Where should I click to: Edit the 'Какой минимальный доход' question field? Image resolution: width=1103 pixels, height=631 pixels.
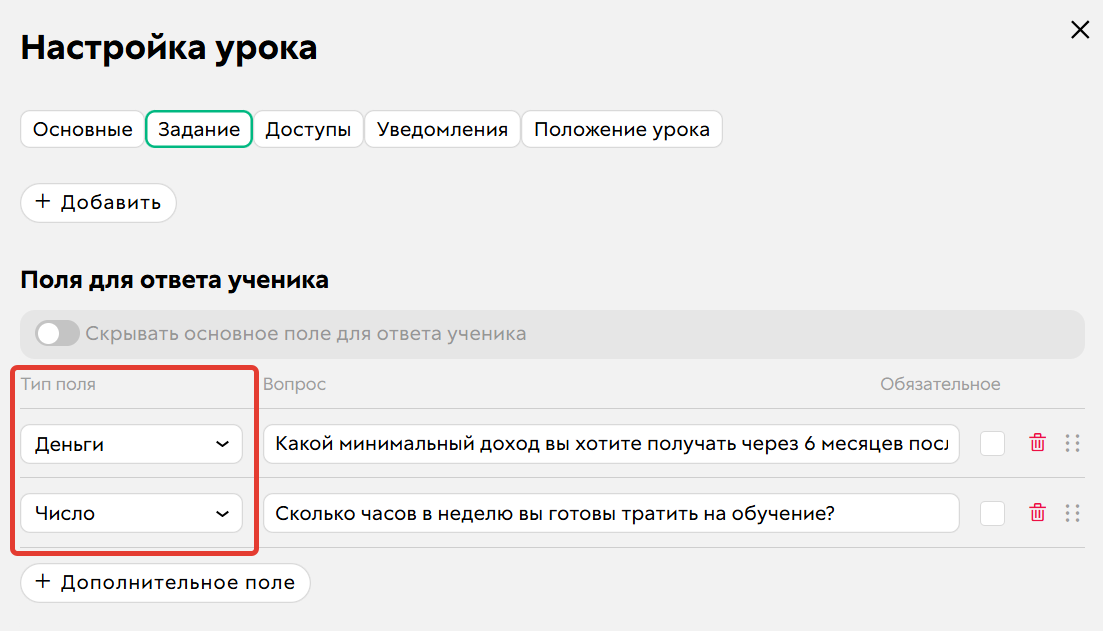coord(611,444)
